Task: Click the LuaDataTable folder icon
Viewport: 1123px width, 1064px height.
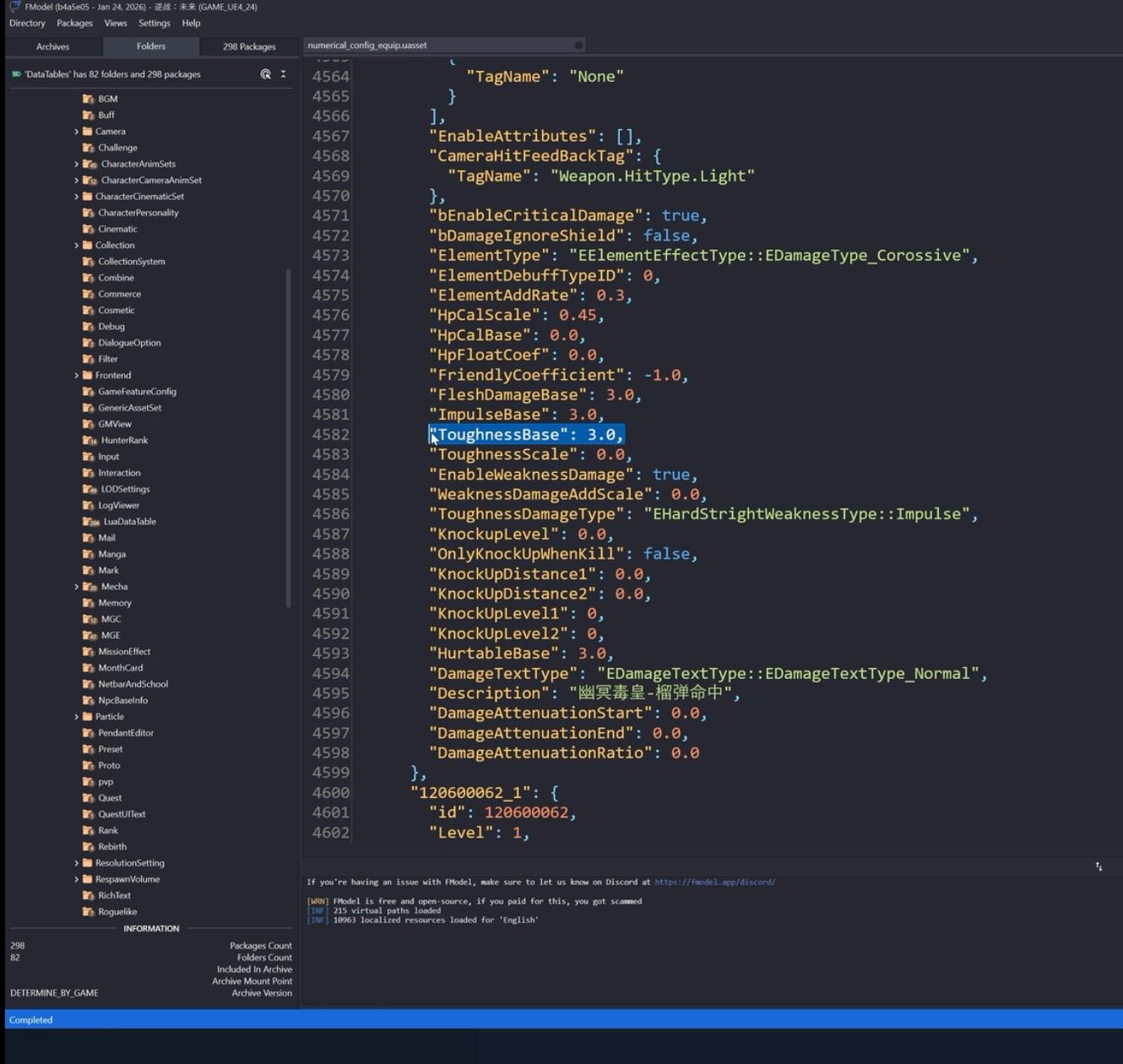Action: (90, 522)
